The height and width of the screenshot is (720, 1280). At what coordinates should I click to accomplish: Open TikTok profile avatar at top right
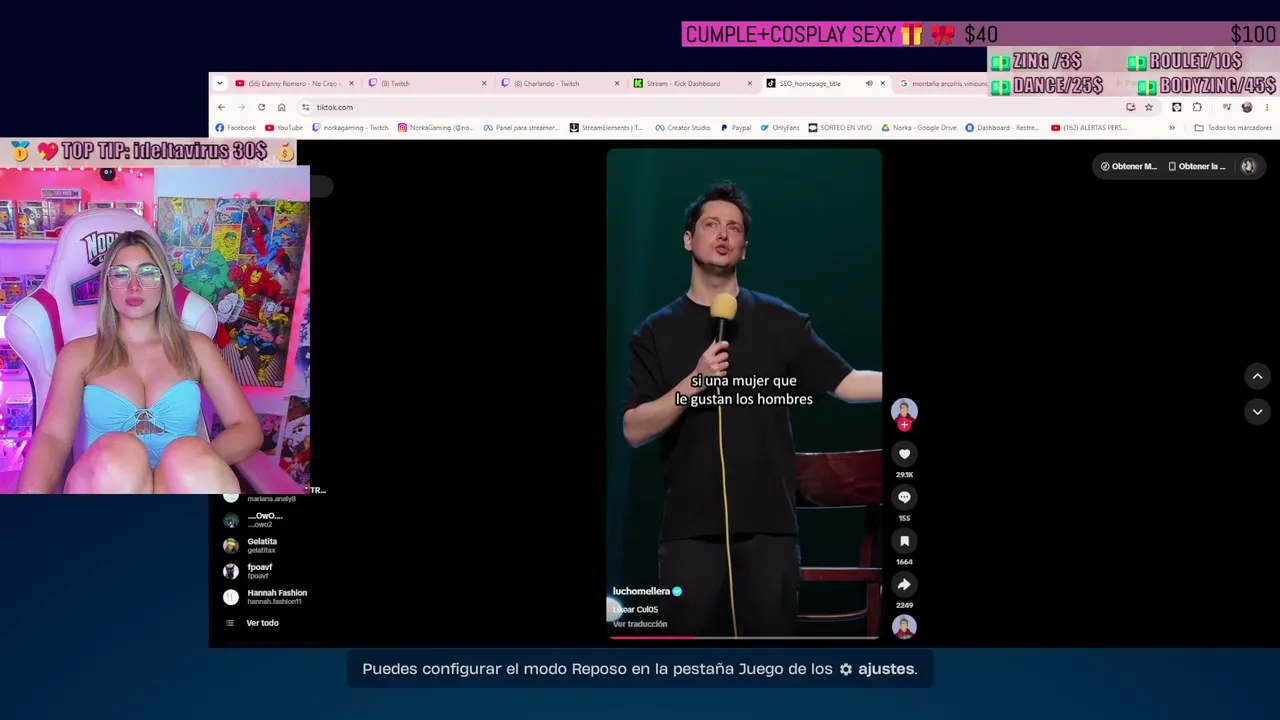pyautogui.click(x=1248, y=166)
